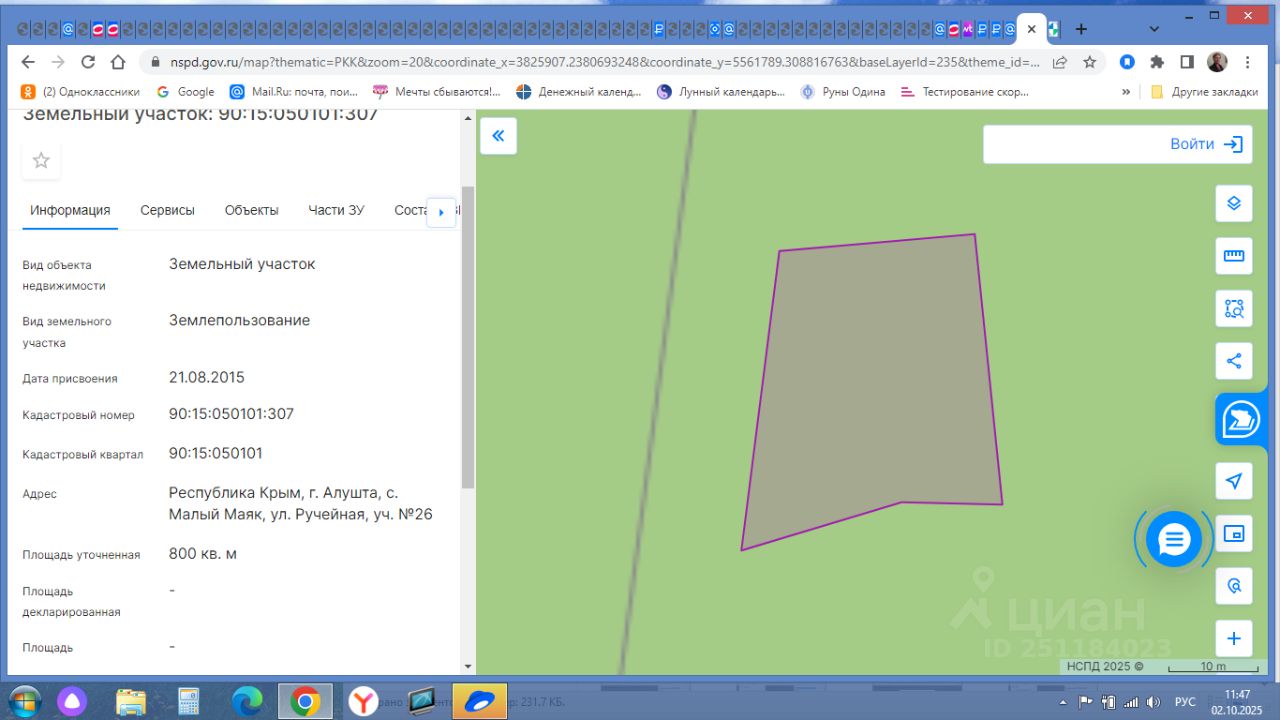The width and height of the screenshot is (1280, 720).
Task: Open the location search pin tool
Action: click(x=1234, y=586)
